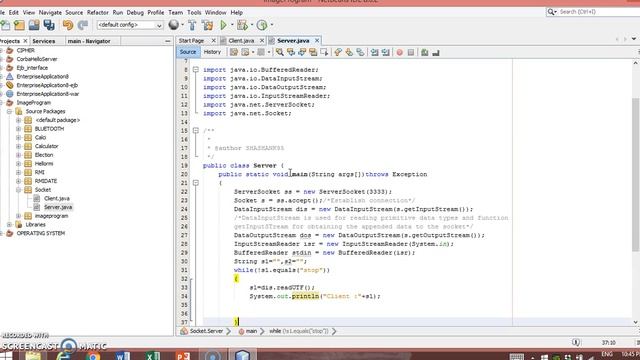Open Word from the Windows taskbar
The height and width of the screenshot is (360, 640).
click(122, 356)
